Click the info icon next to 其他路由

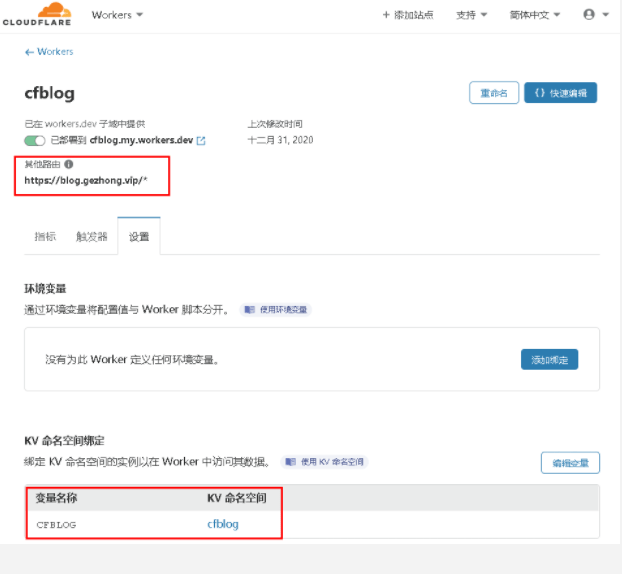(x=68, y=164)
